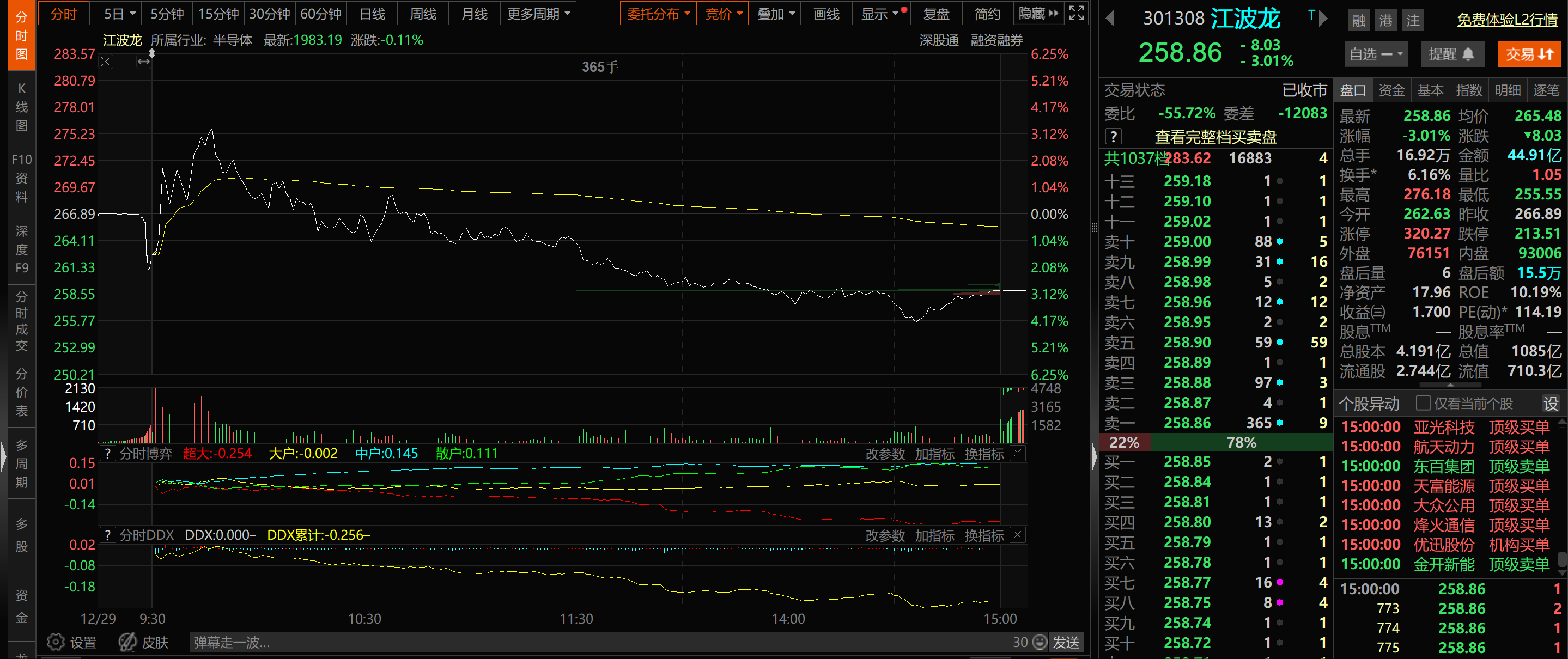Select the 资金 tab in right panel
This screenshot has height=659, width=1568.
[x=1391, y=90]
